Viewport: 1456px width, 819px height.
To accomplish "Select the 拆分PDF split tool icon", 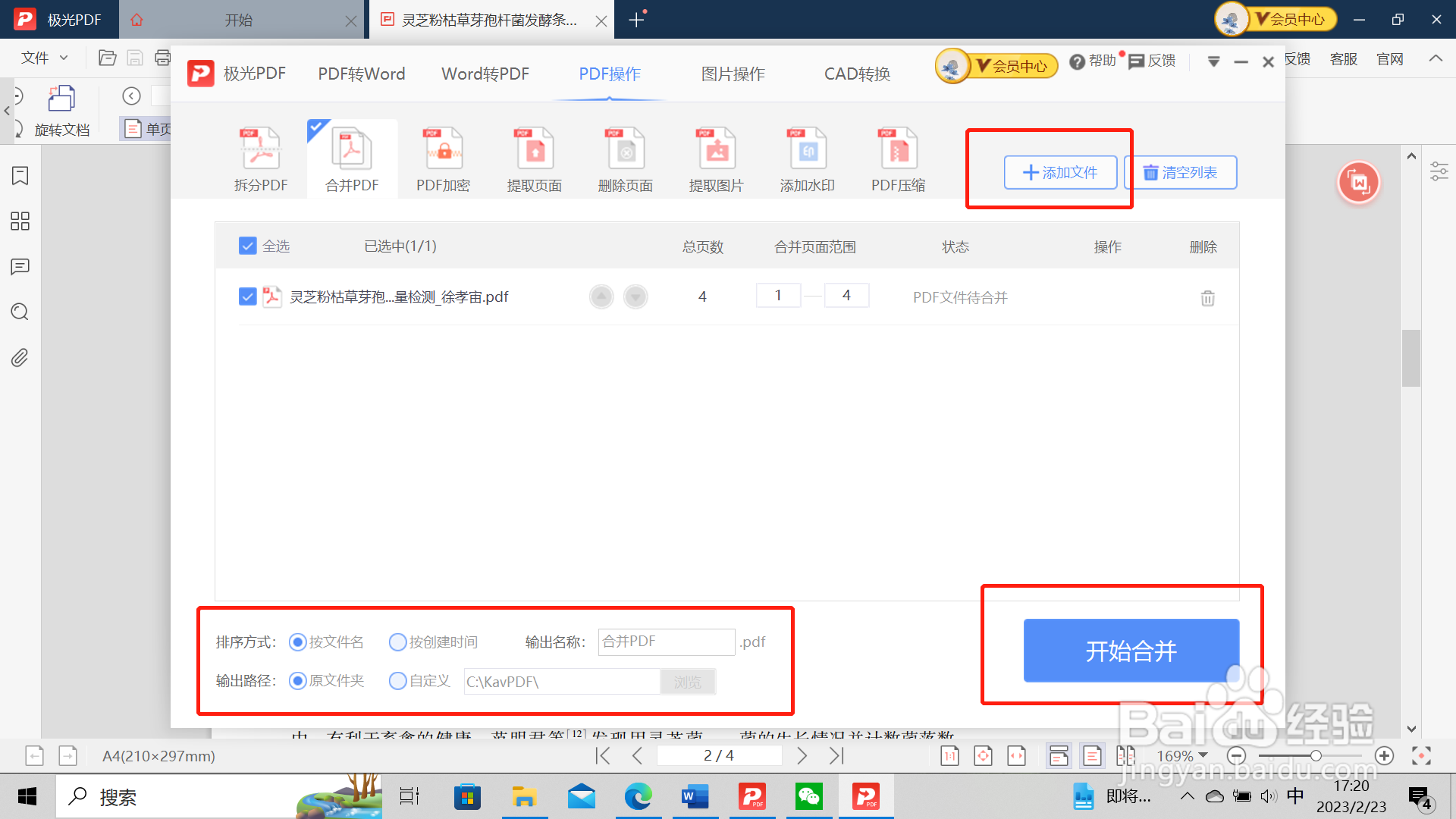I will (261, 149).
